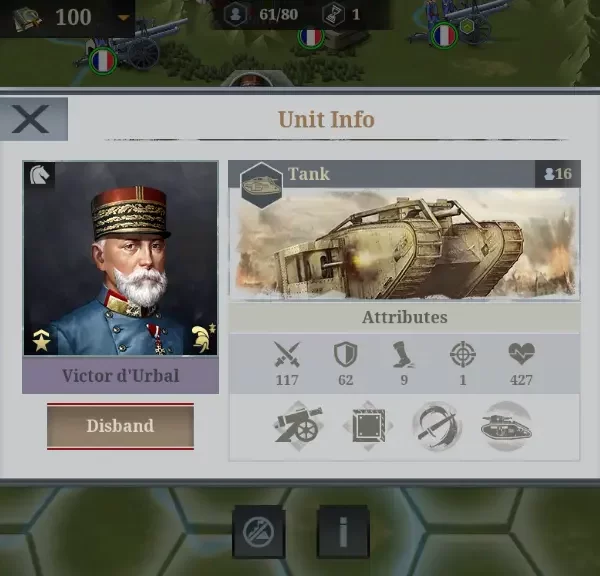Click the population counter 61/80
The width and height of the screenshot is (600, 576).
pos(279,15)
